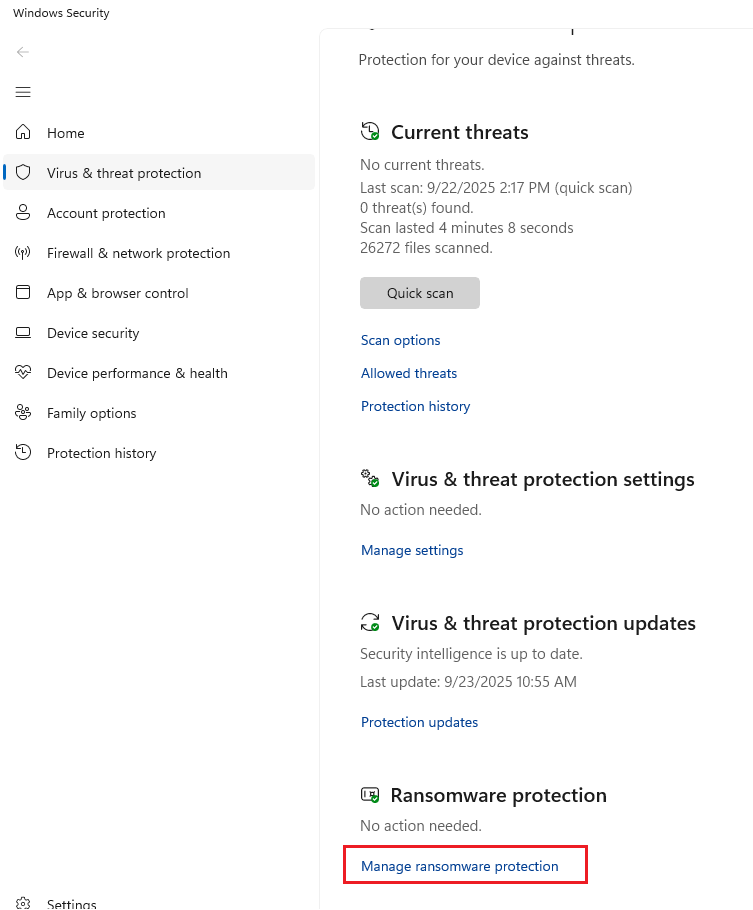
Task: Start a Quick scan
Action: (420, 293)
